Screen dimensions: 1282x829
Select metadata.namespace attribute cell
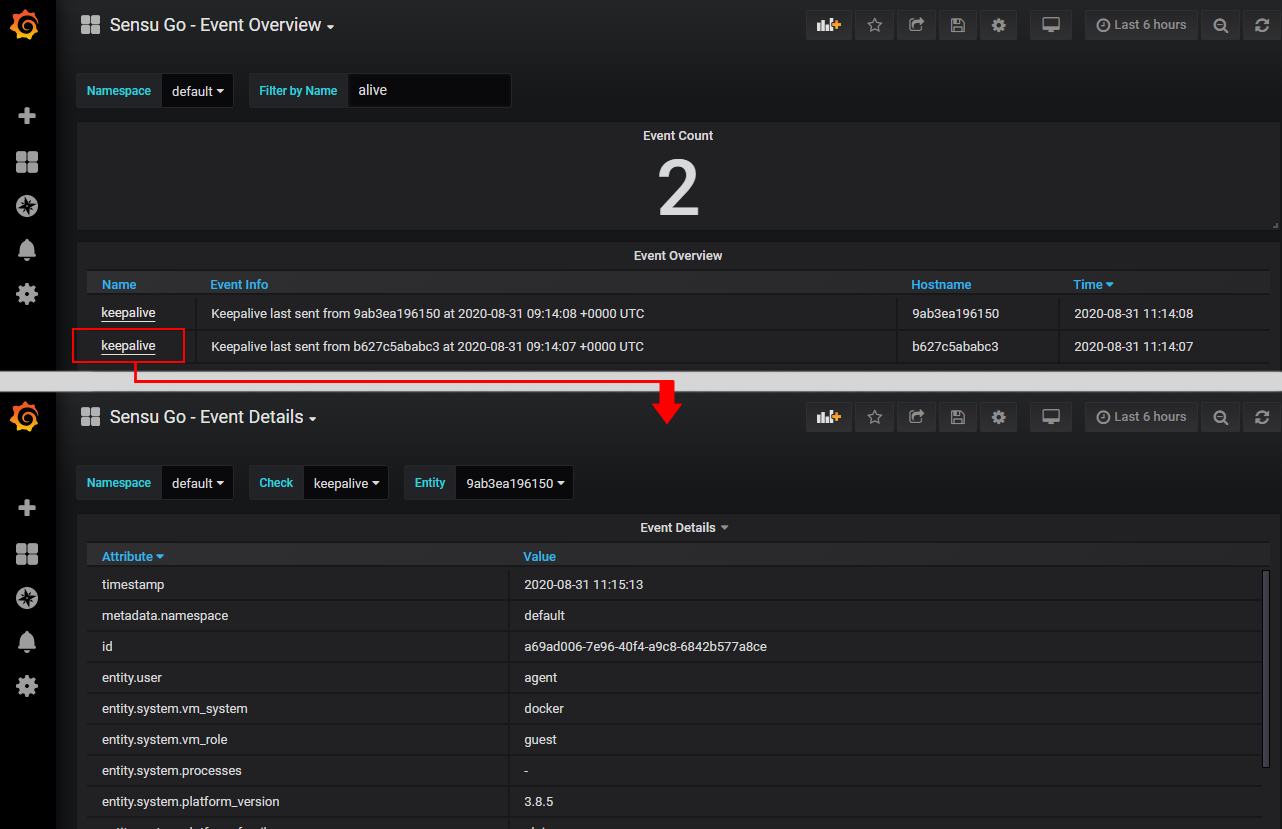point(298,616)
